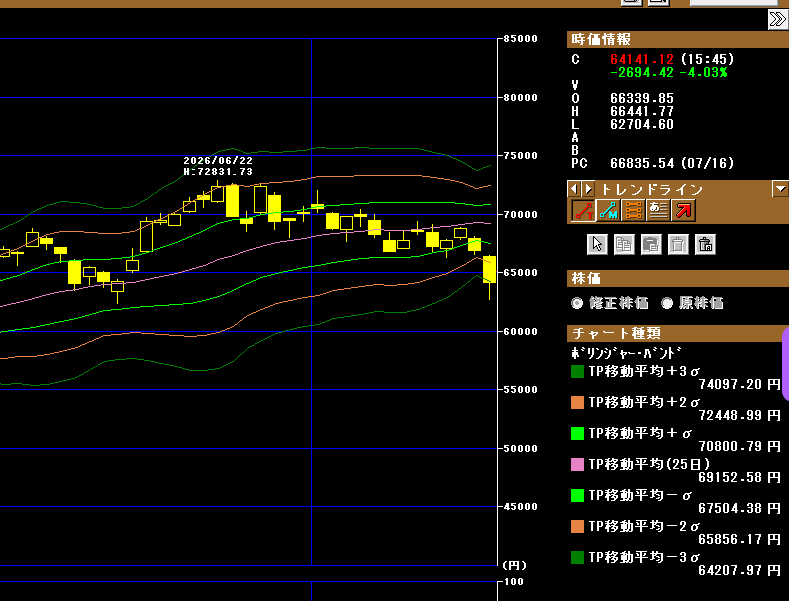Click the ボリンジャーバンド chart type label
Screen dimensions: 789x601
[627, 352]
